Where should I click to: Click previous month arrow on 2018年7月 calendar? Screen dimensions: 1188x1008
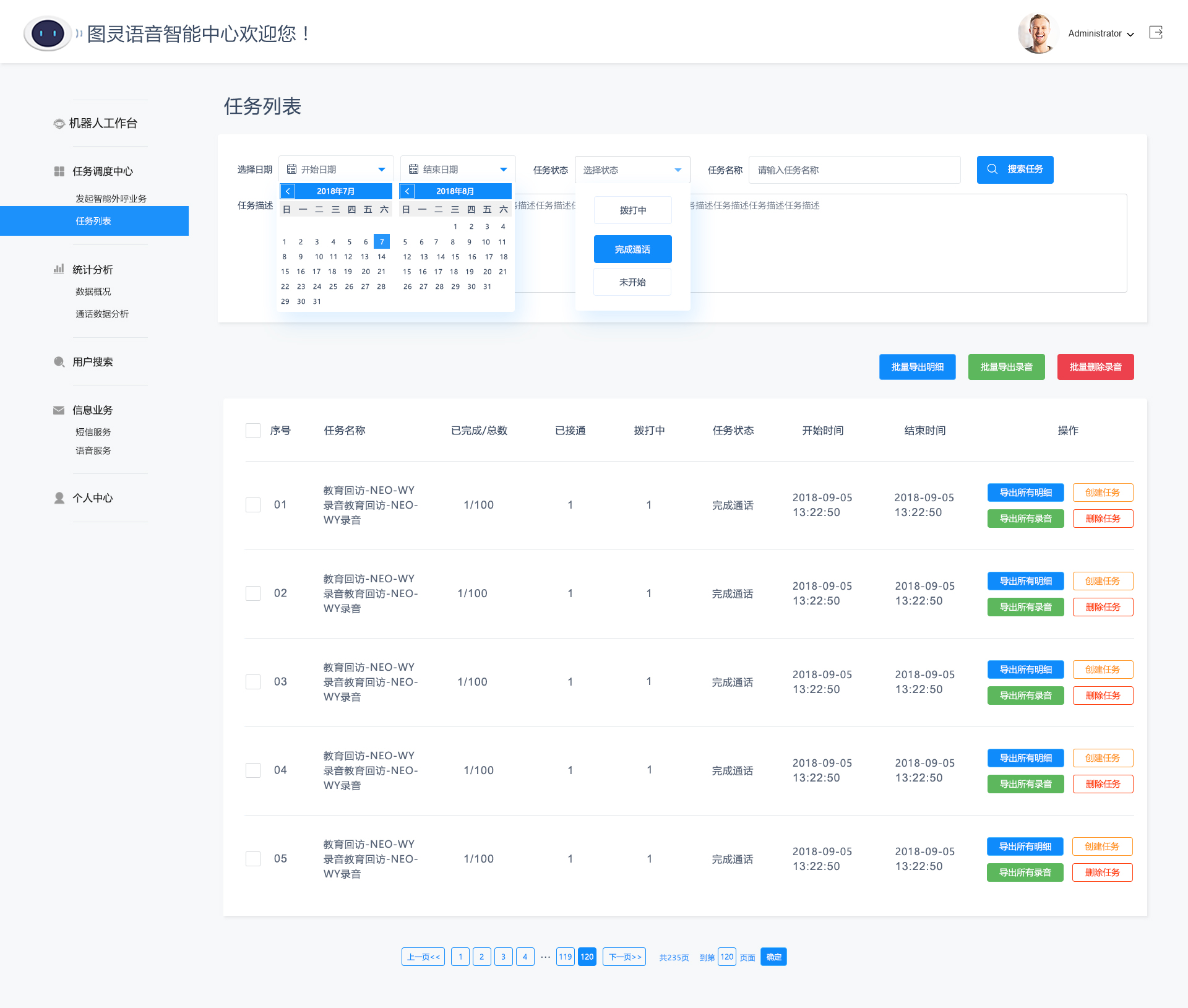pyautogui.click(x=288, y=191)
